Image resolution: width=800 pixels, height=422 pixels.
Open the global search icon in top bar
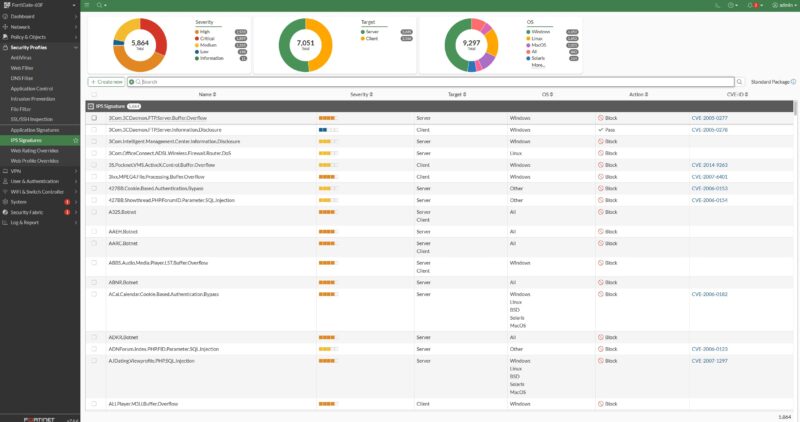(x=99, y=5)
